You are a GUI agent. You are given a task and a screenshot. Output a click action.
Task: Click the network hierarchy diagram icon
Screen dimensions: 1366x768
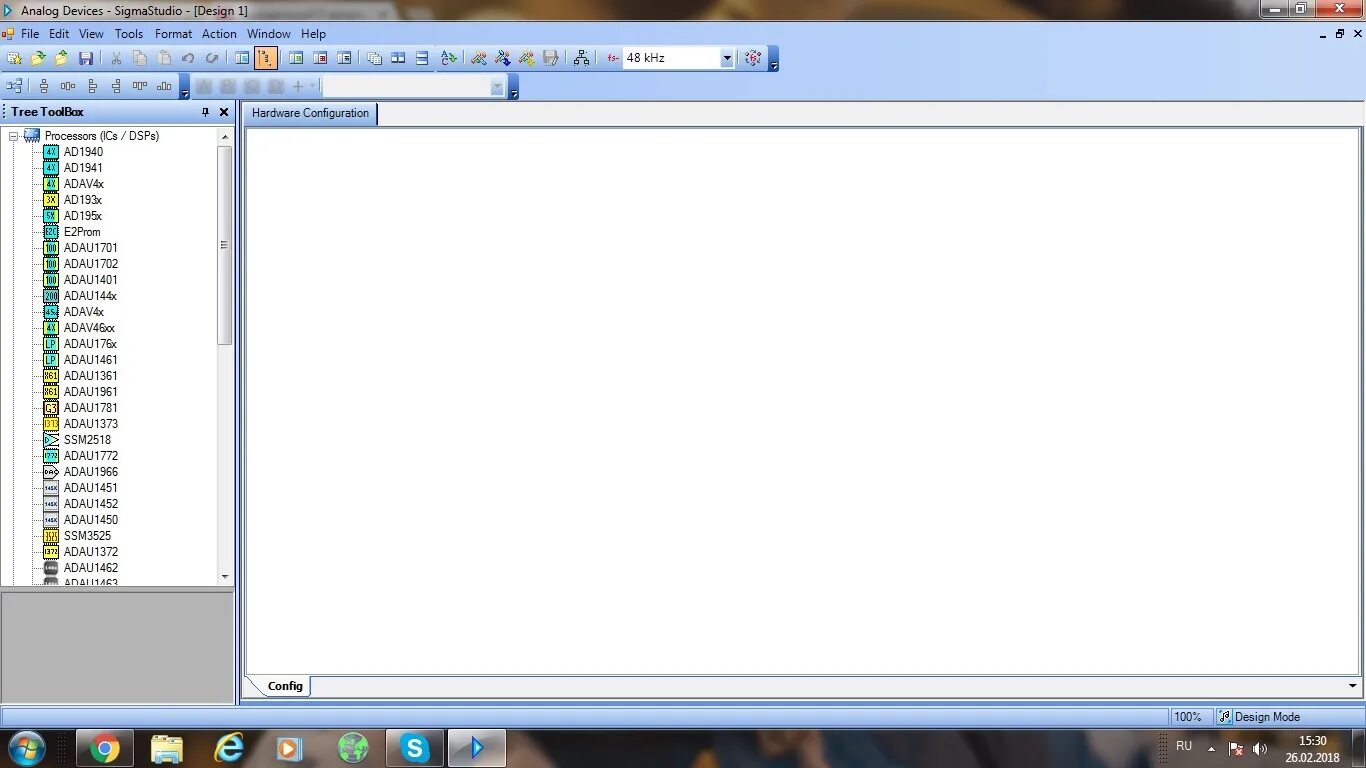point(581,58)
